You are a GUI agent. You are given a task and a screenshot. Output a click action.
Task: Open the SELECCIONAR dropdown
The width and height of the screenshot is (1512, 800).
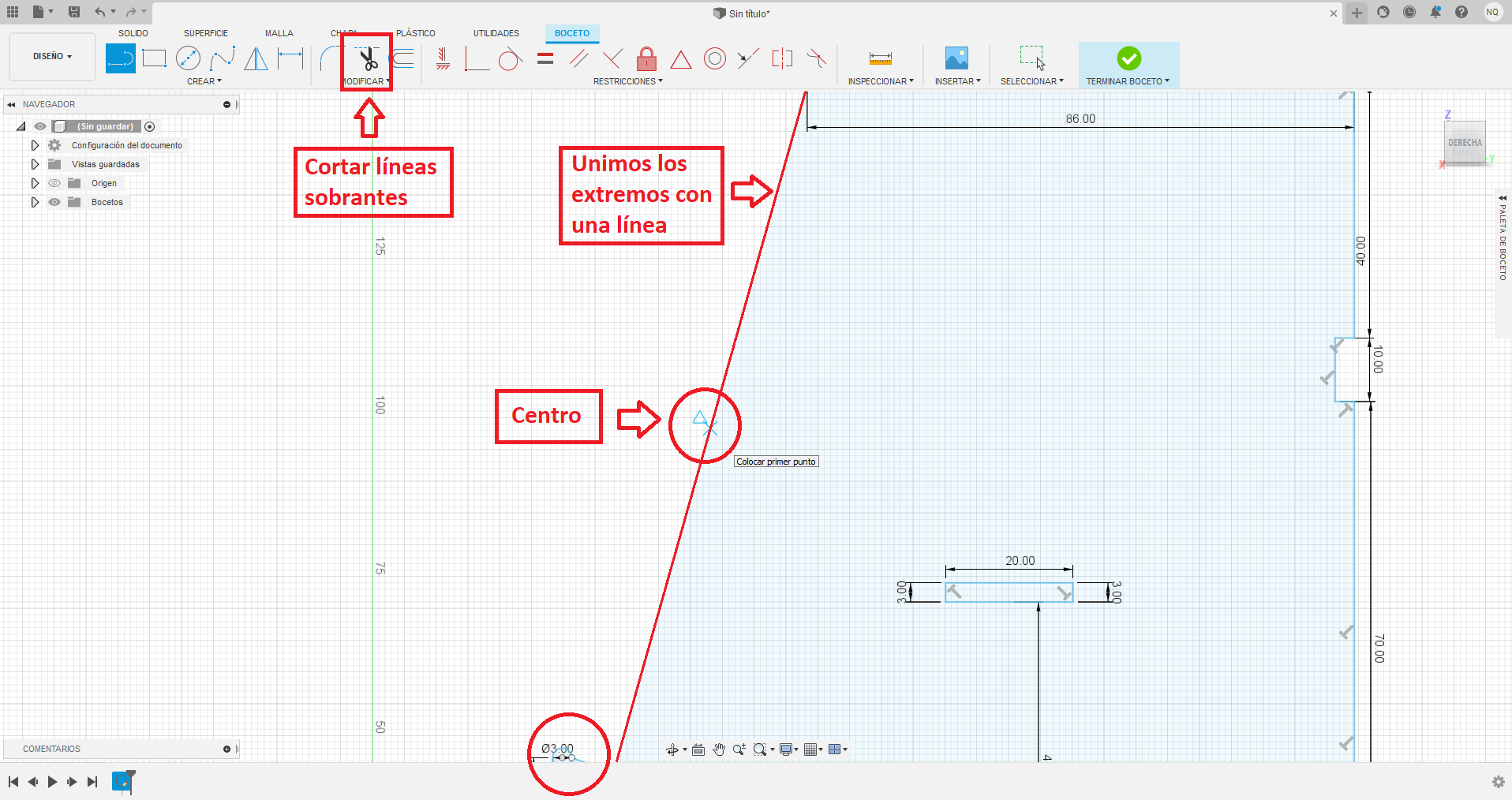(1032, 81)
